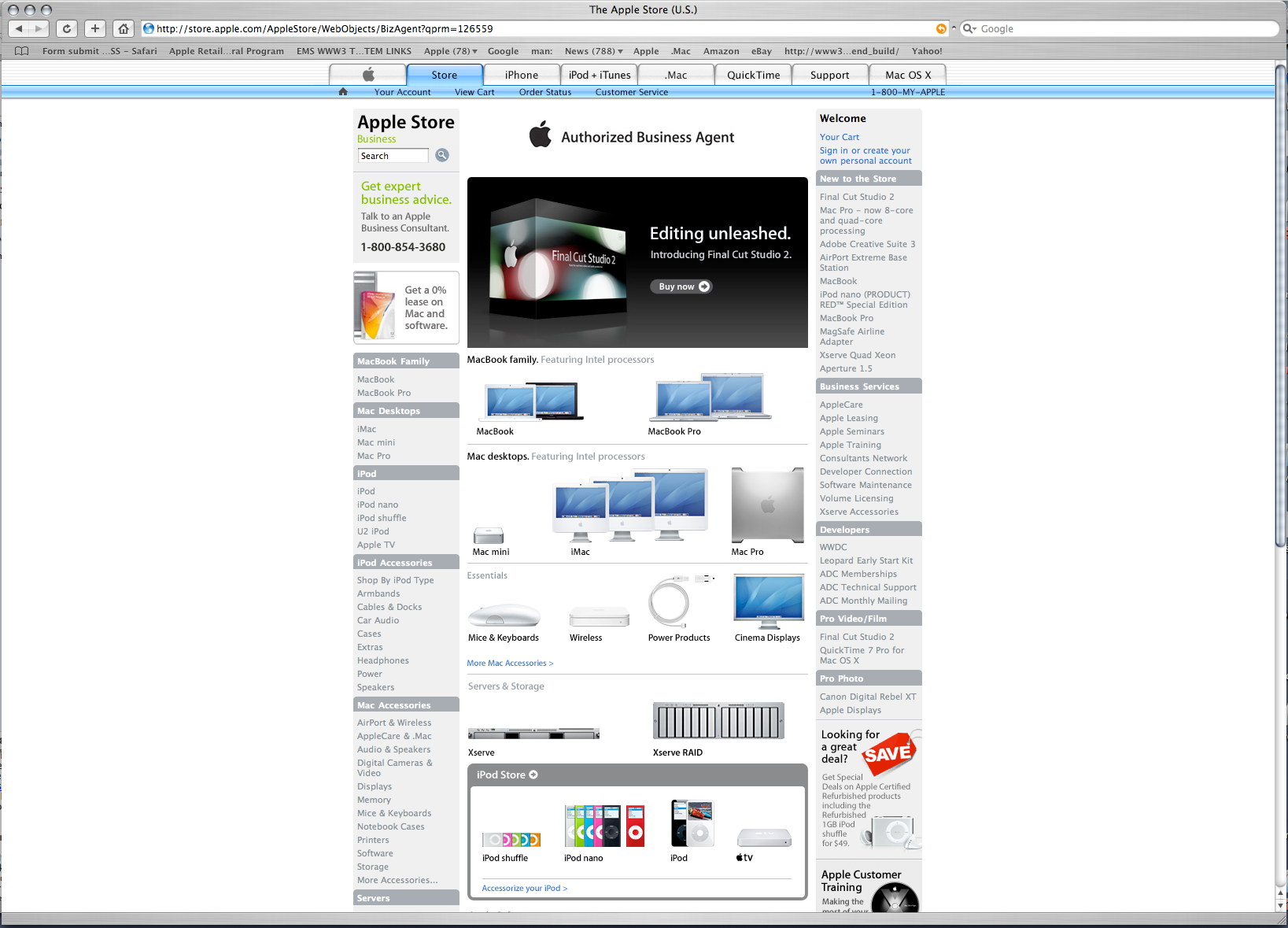Open the Mac OS X tab

[x=907, y=75]
